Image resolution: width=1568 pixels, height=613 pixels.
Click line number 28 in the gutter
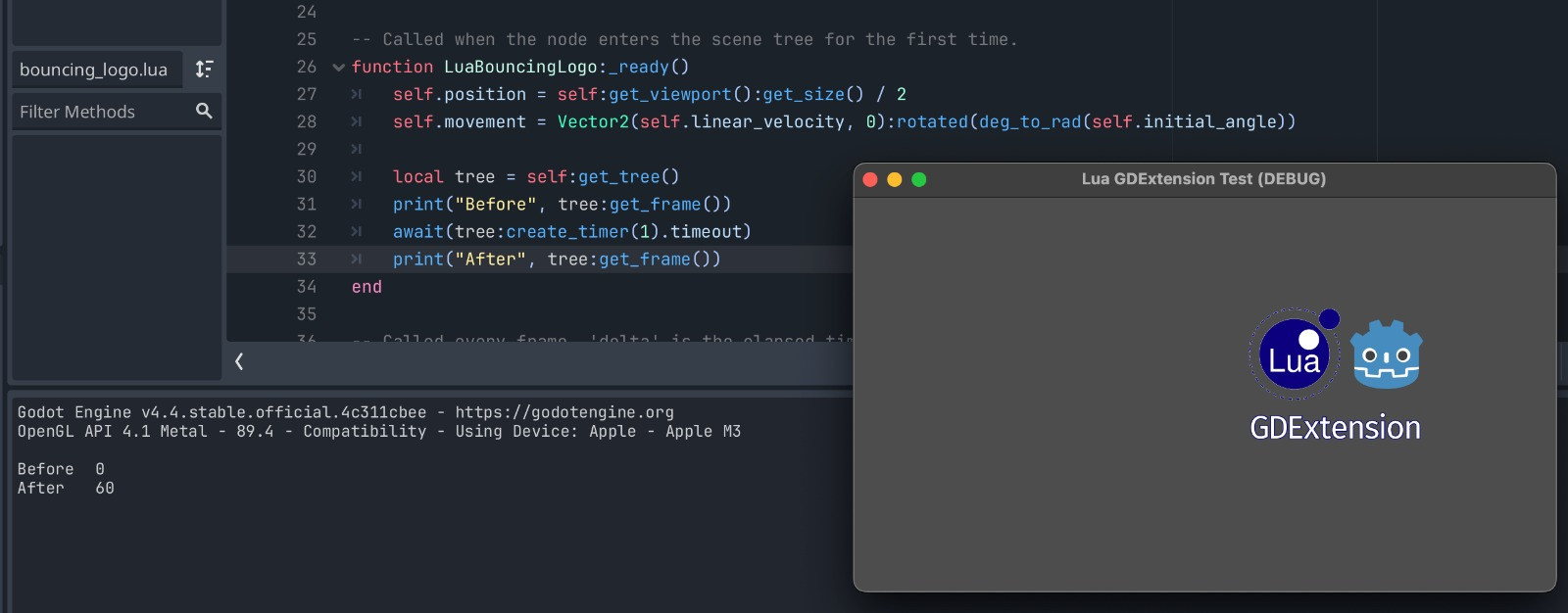(307, 122)
